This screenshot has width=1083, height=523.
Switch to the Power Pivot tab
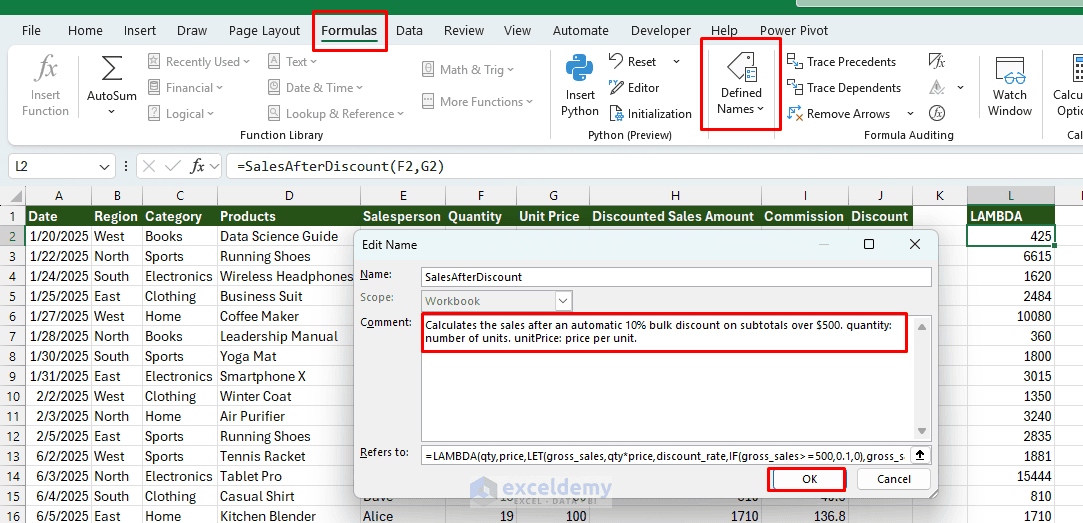click(794, 30)
